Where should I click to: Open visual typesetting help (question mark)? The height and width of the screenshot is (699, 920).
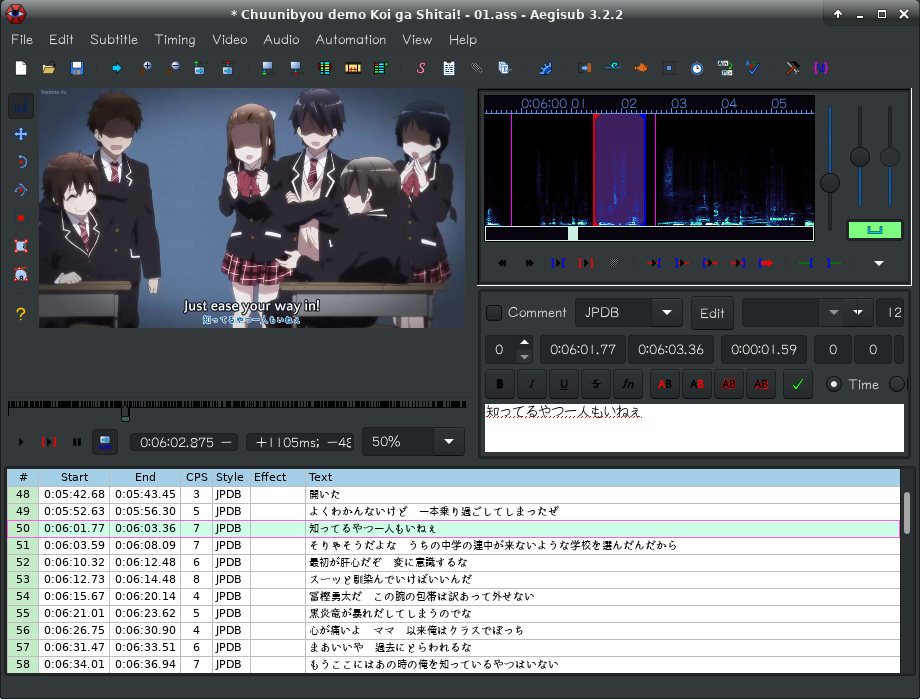pyautogui.click(x=21, y=314)
